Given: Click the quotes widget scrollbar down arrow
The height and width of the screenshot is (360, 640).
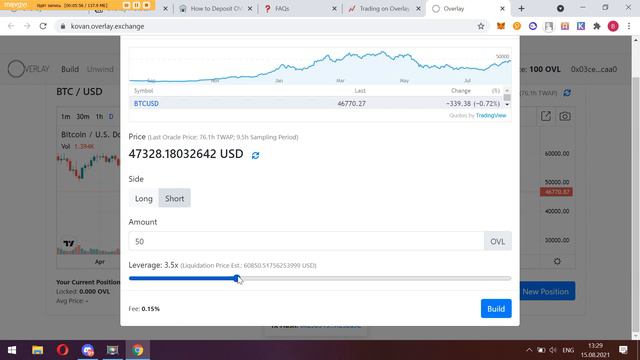Looking at the screenshot, I should coord(507,104).
